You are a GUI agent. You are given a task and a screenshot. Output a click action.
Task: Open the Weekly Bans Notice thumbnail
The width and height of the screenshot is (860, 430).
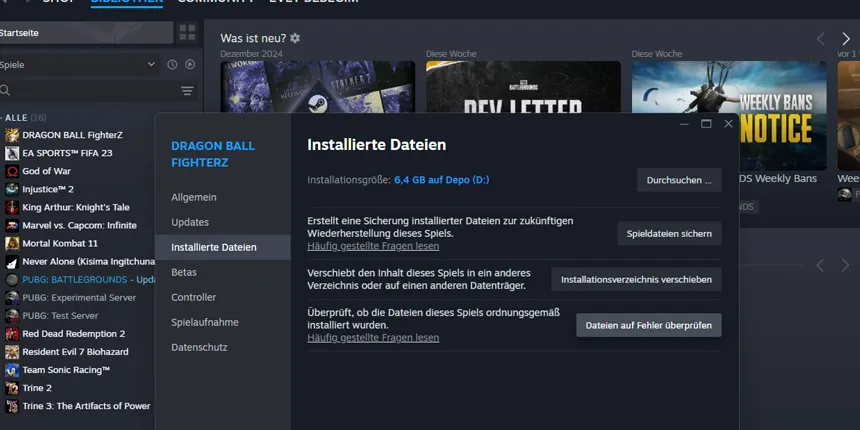[x=729, y=115]
